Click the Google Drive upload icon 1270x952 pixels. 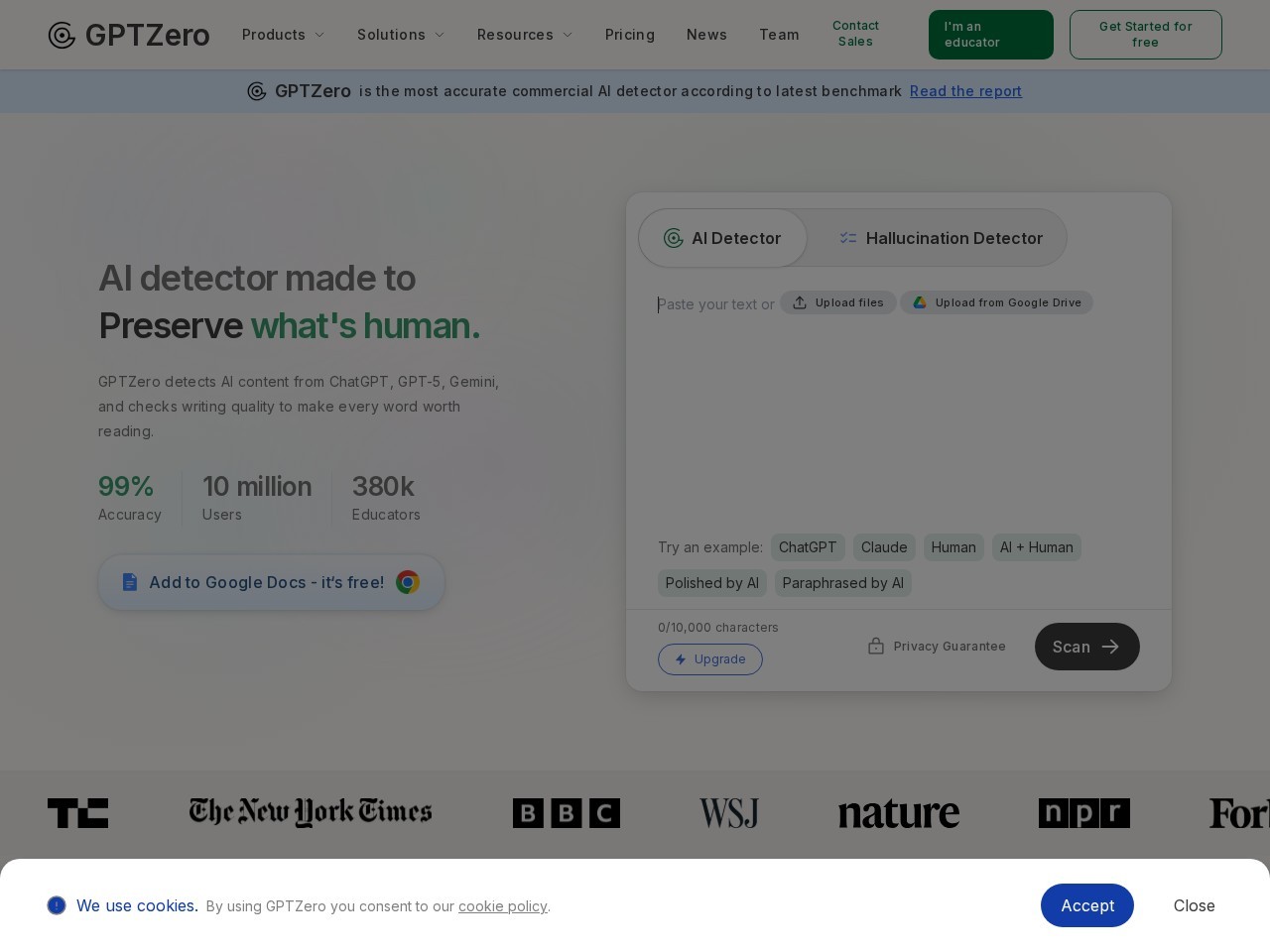[x=920, y=302]
